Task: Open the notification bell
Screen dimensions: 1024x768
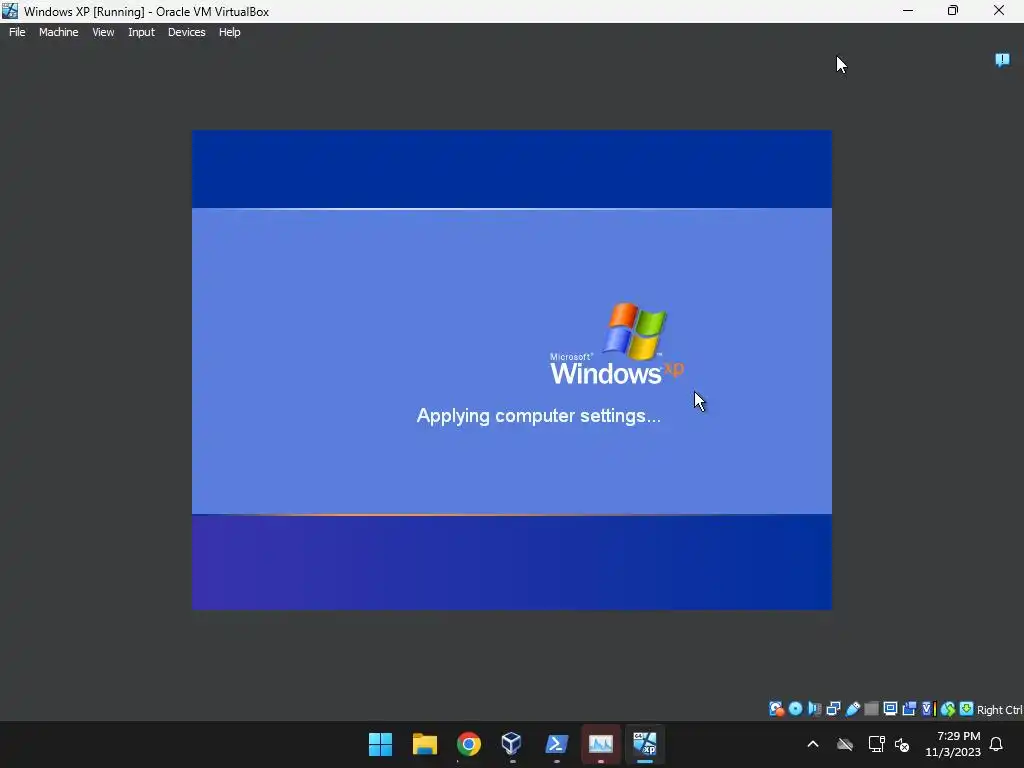Action: click(997, 744)
